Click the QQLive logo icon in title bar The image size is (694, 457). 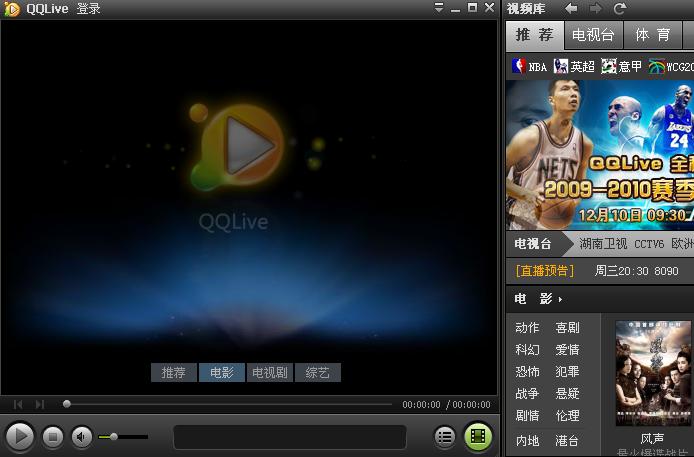[x=12, y=9]
